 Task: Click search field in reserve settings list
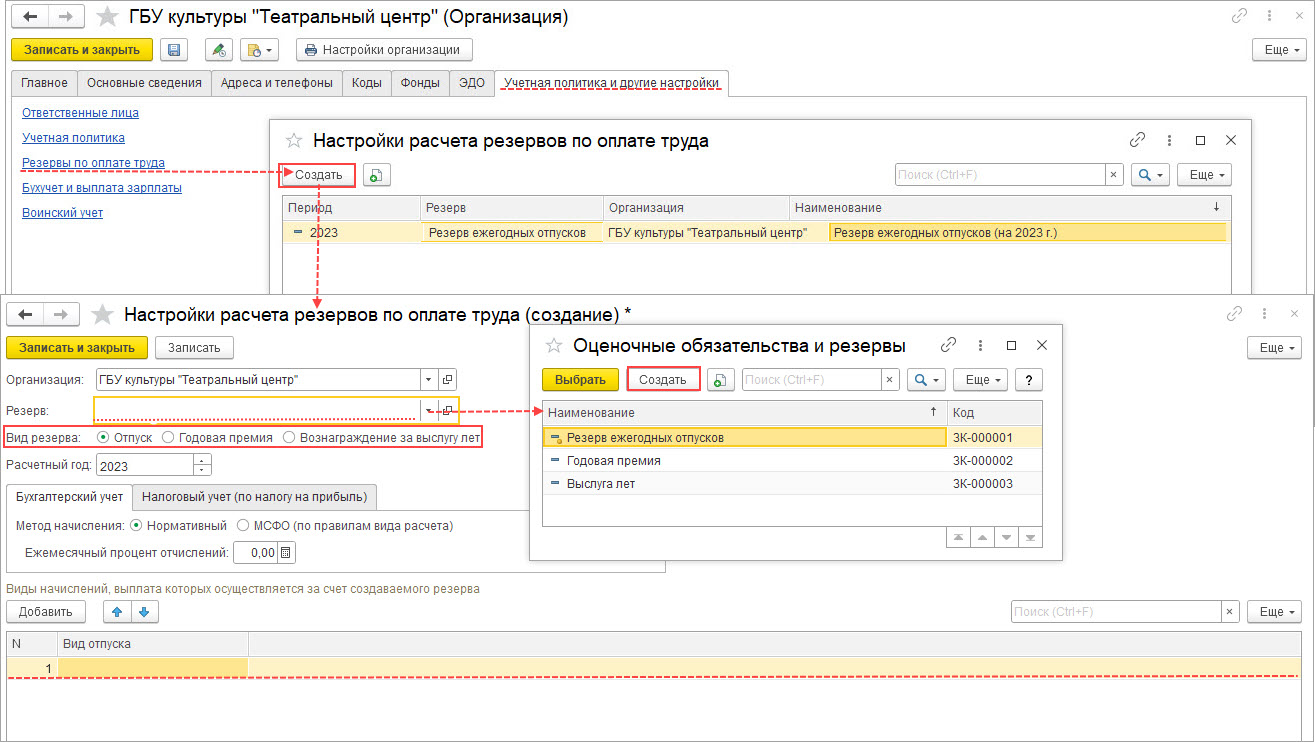(999, 175)
